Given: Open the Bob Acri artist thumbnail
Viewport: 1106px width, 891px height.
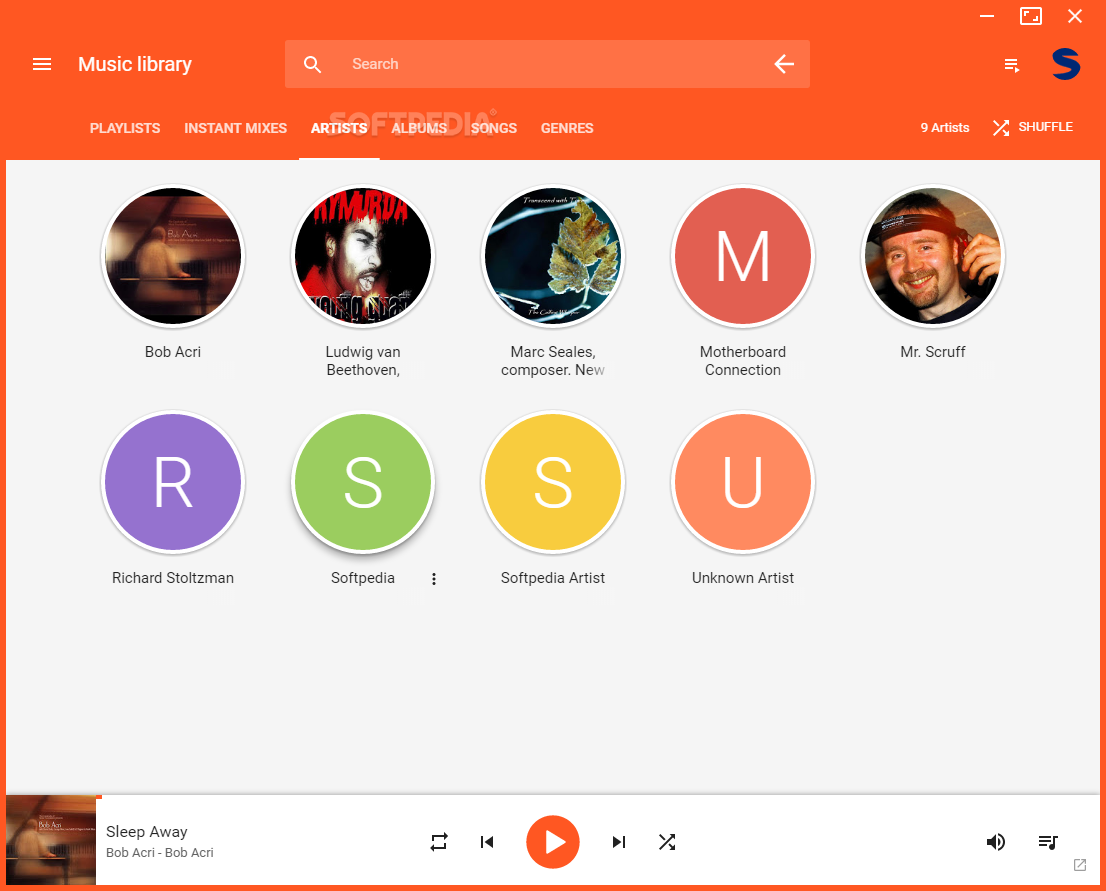Looking at the screenshot, I should (x=173, y=256).
